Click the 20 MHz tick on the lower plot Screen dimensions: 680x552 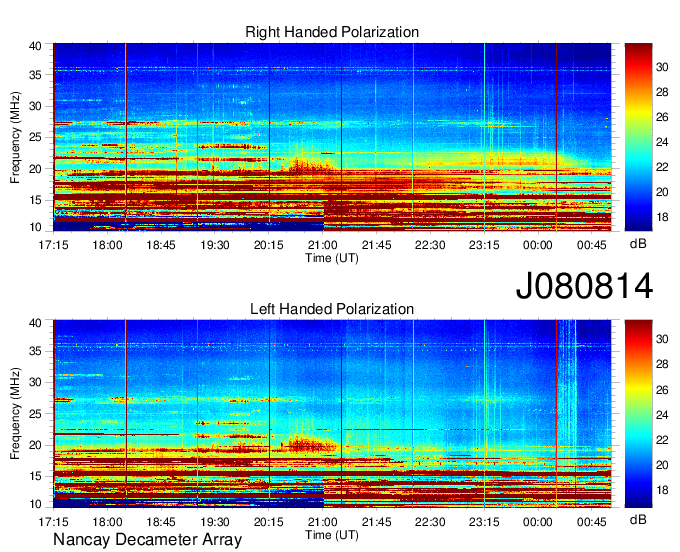coord(36,445)
